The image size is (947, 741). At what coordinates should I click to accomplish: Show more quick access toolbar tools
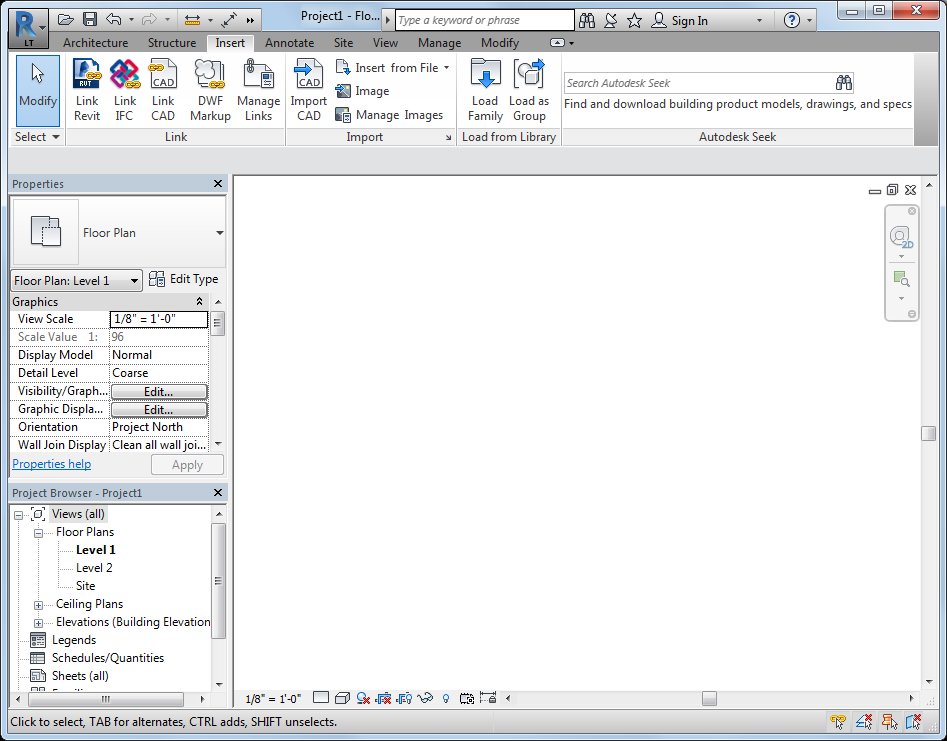[250, 20]
